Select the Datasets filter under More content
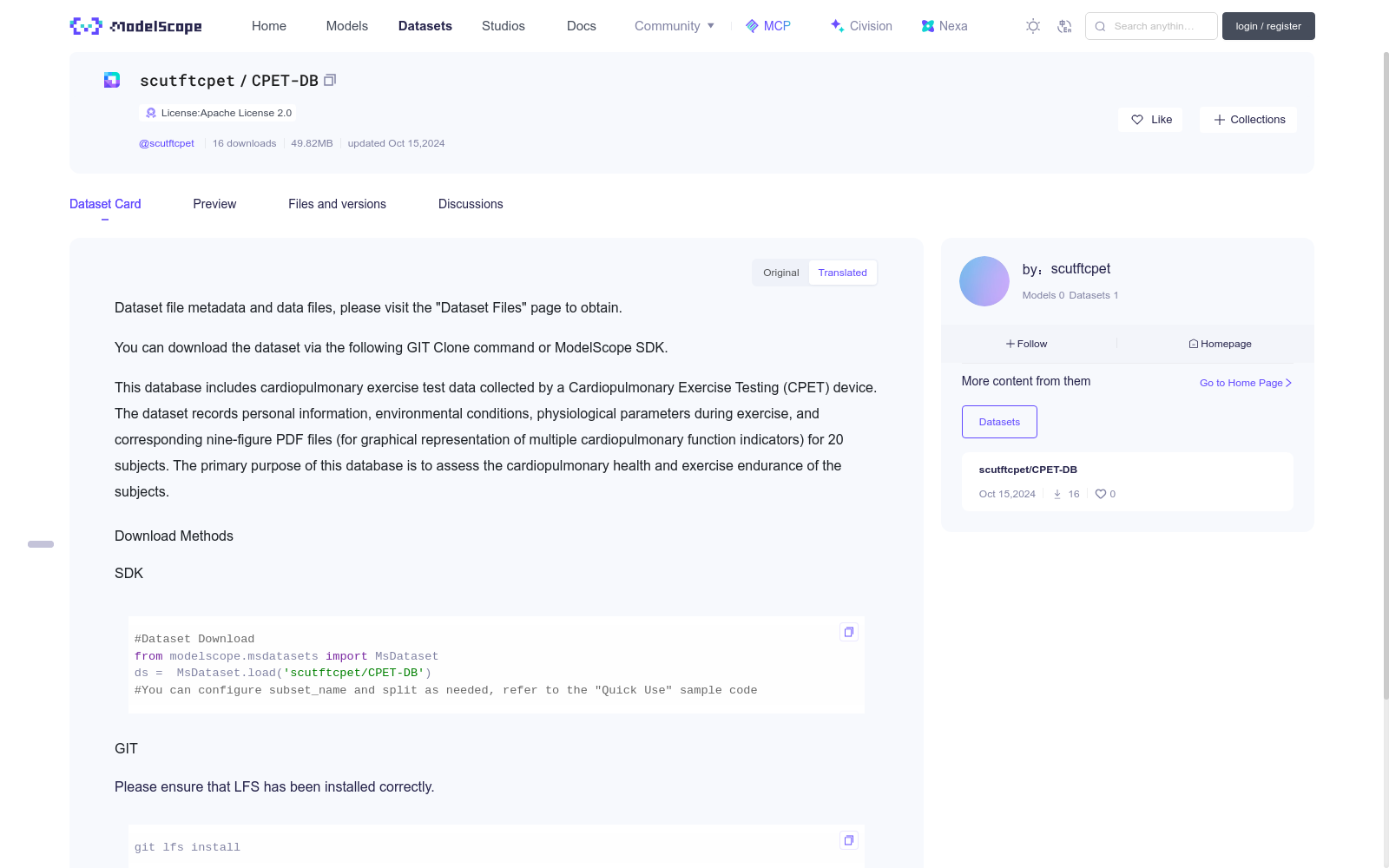1389x868 pixels. 999,422
